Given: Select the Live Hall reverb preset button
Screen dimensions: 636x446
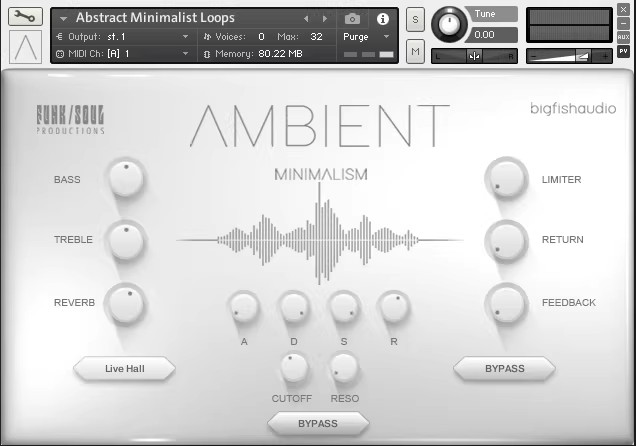Looking at the screenshot, I should pyautogui.click(x=125, y=369).
